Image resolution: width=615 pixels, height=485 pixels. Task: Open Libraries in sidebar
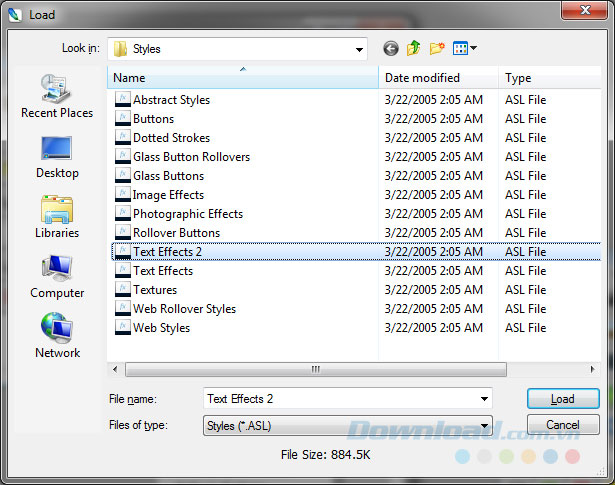58,216
